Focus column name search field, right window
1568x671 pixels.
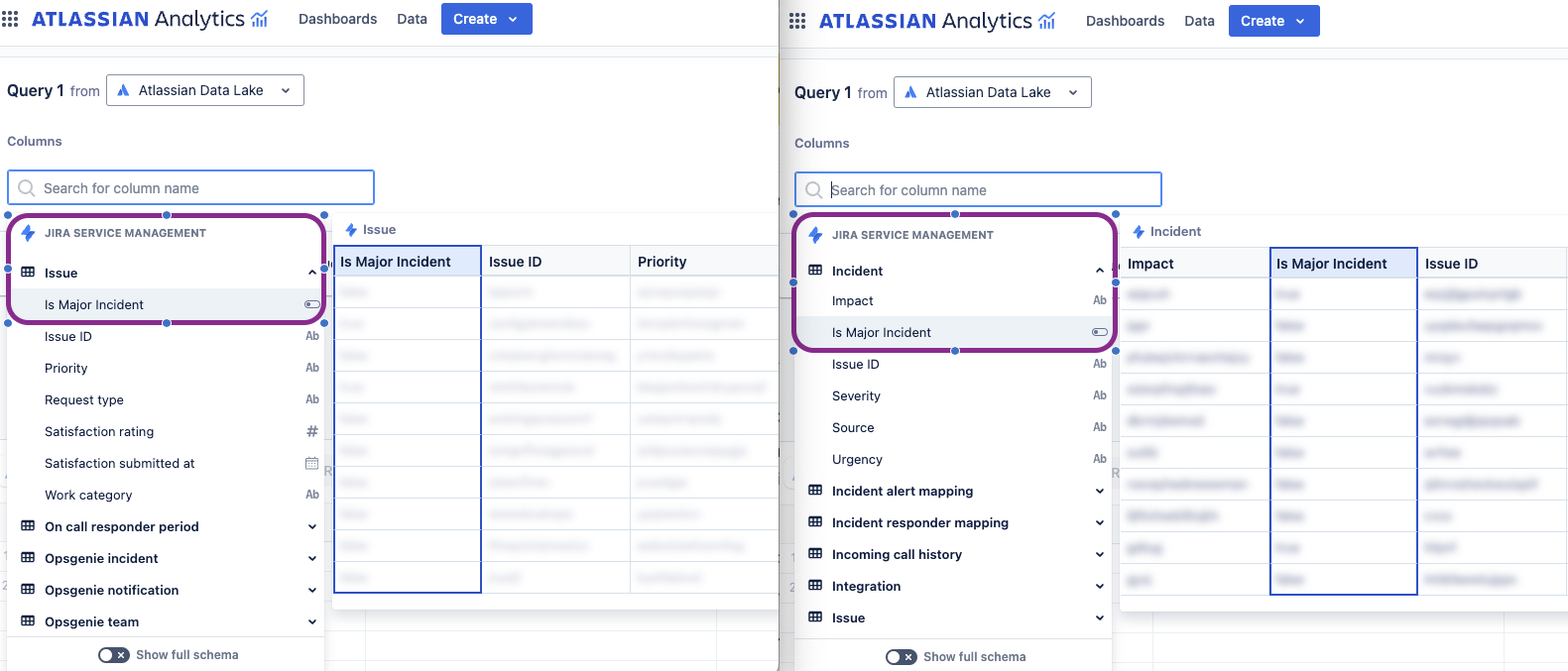click(x=978, y=190)
